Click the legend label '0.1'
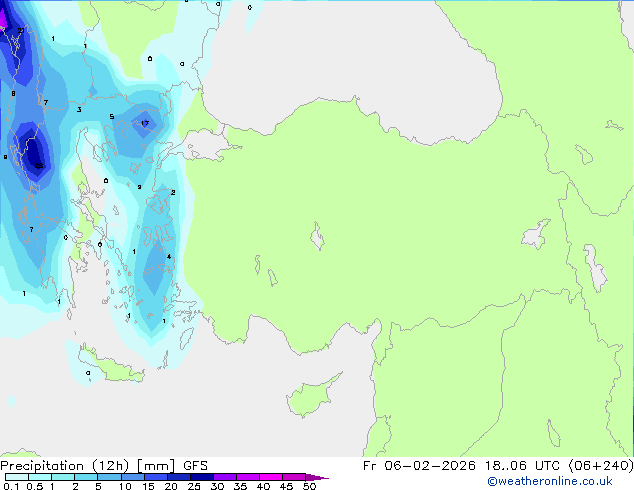The width and height of the screenshot is (634, 490). [11, 486]
